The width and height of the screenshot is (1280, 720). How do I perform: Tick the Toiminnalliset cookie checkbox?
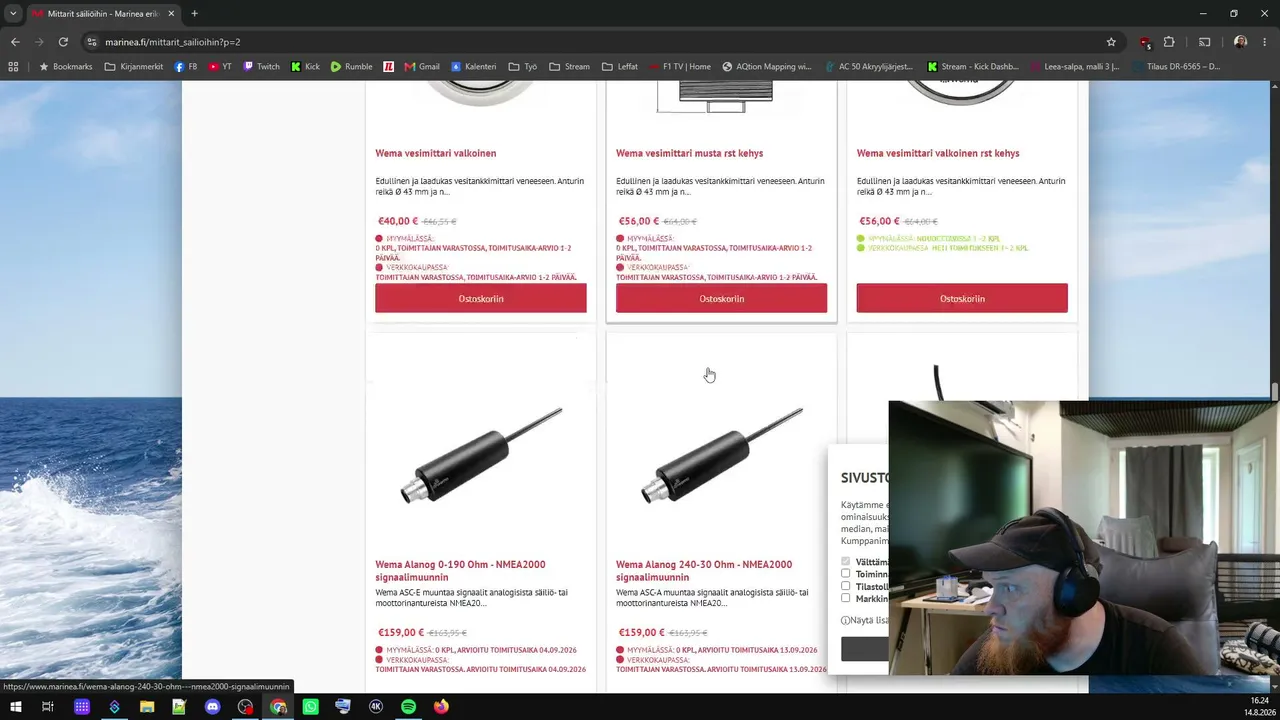coord(846,574)
